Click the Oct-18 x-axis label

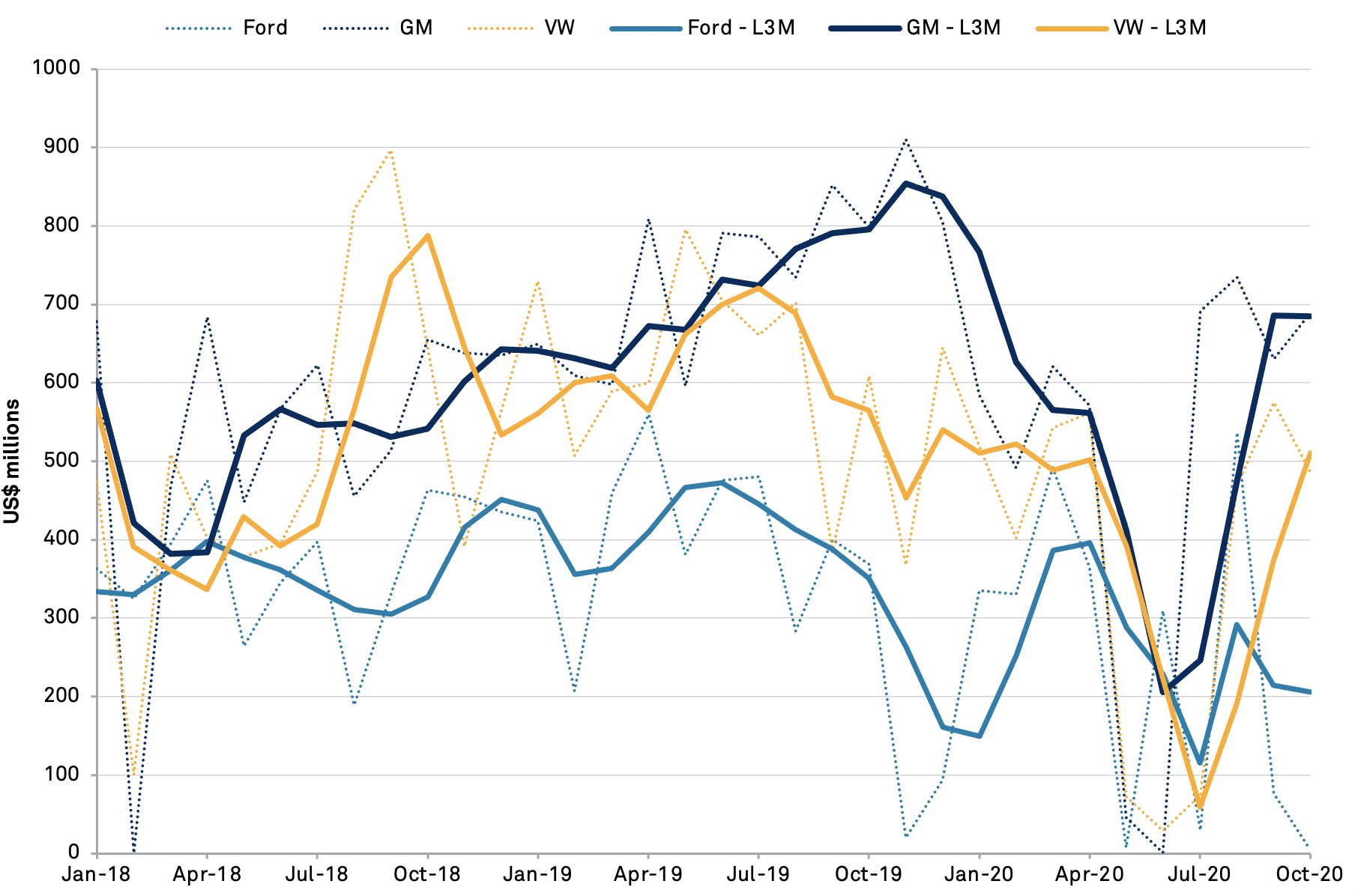point(427,875)
